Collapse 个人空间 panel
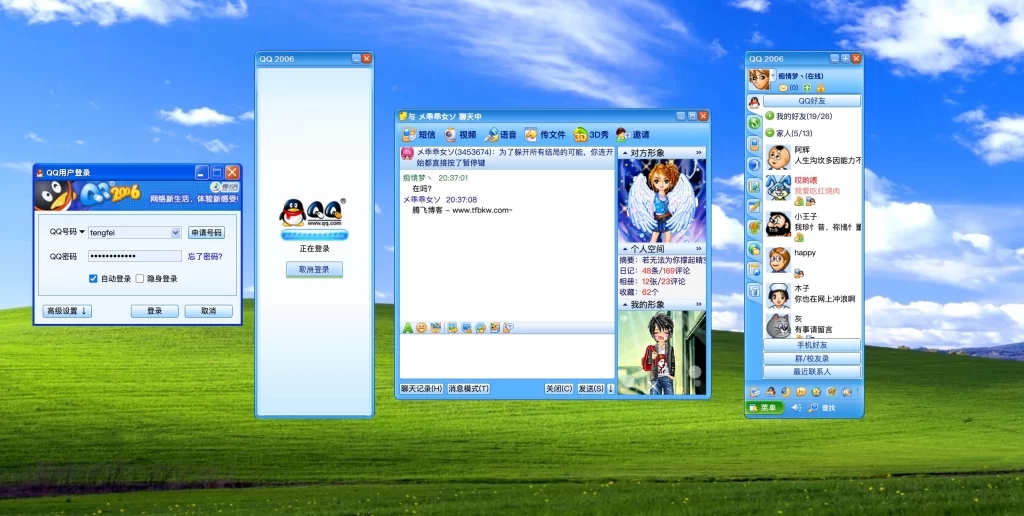Image resolution: width=1024 pixels, height=516 pixels. coord(626,249)
